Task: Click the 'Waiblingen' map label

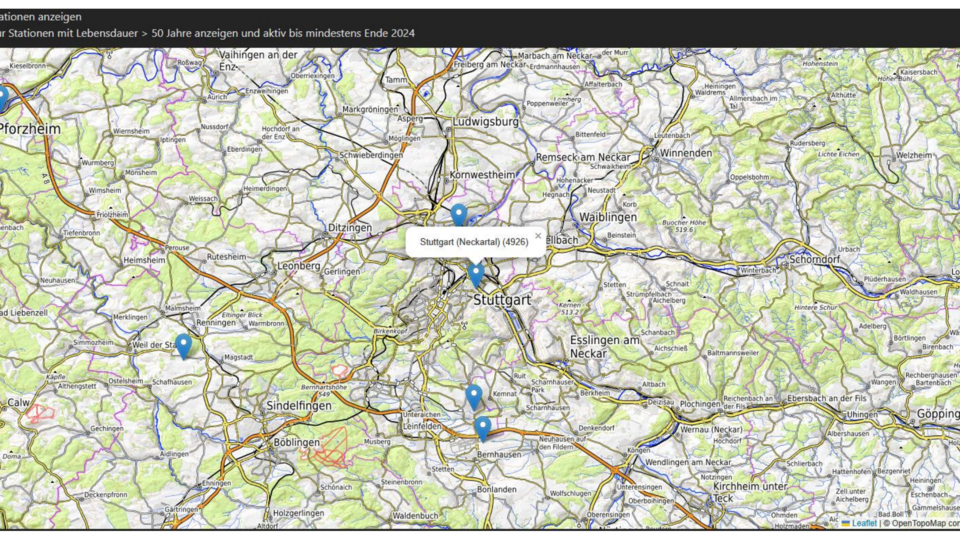Action: click(x=608, y=217)
